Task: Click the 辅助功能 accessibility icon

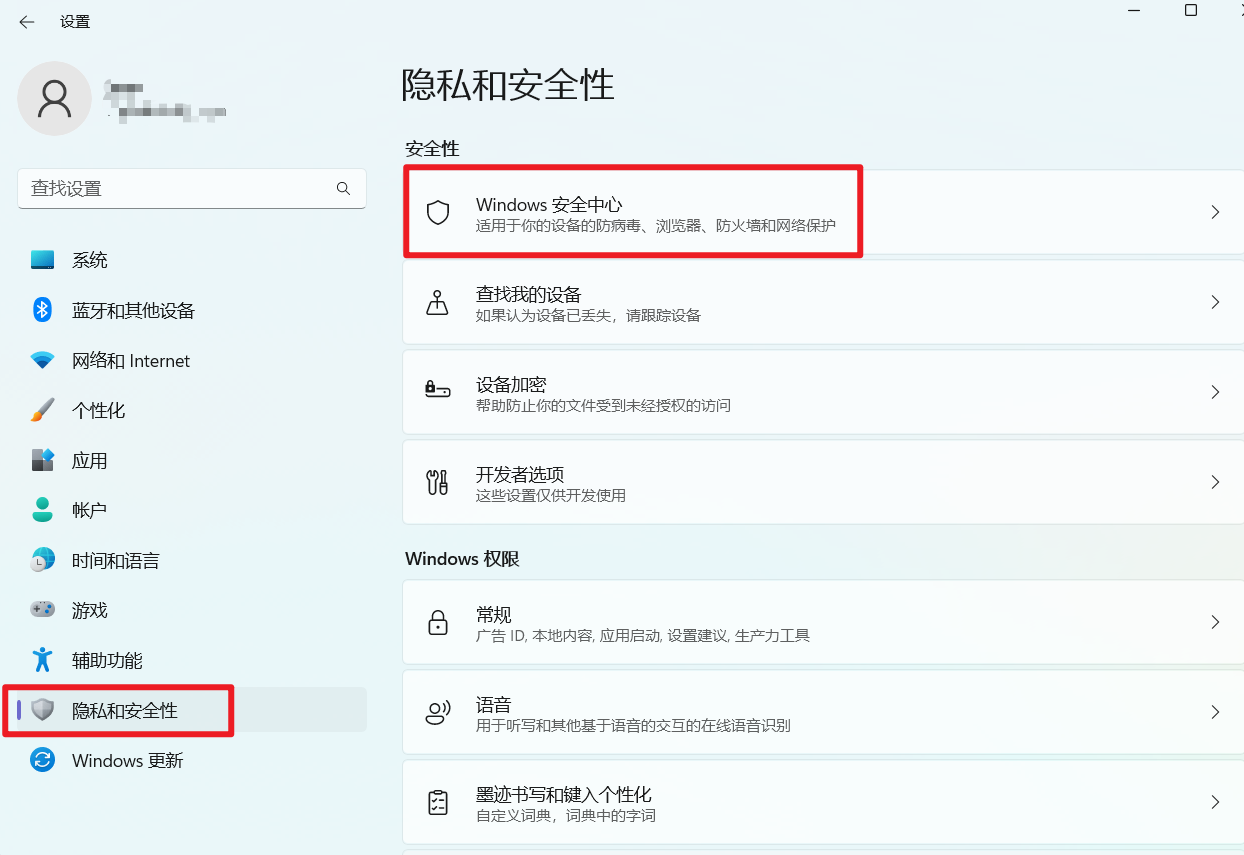Action: click(42, 660)
